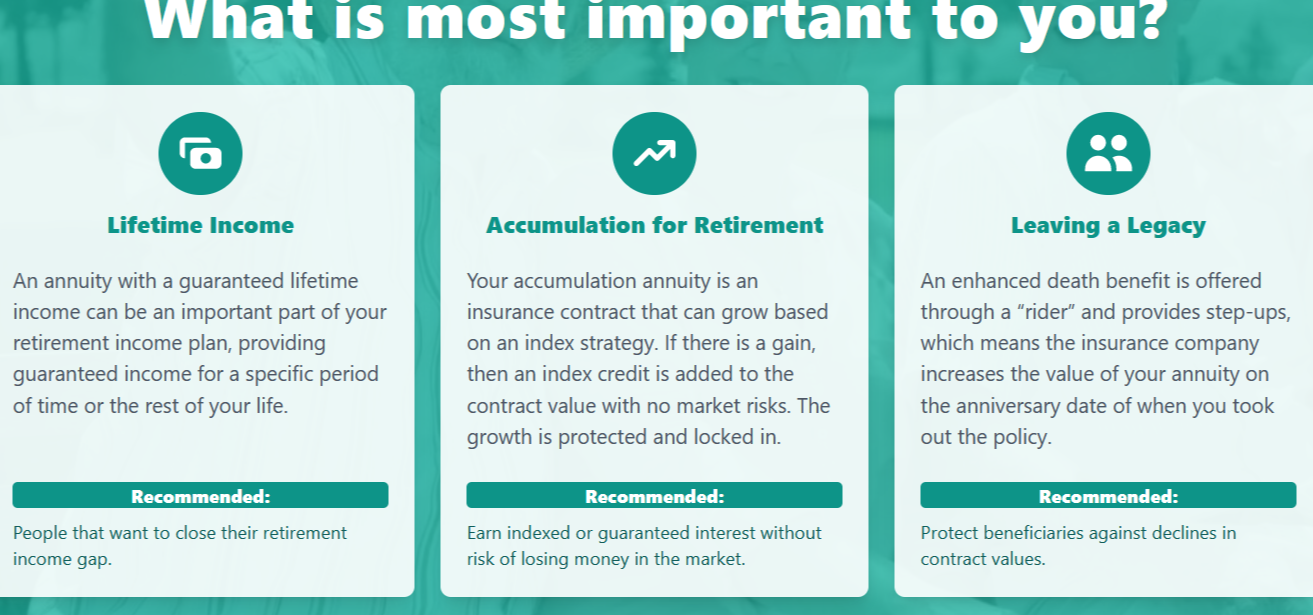This screenshot has height=615, width=1313.
Task: Click the Recommended bar under Accumulation for Retirement
Action: point(654,496)
